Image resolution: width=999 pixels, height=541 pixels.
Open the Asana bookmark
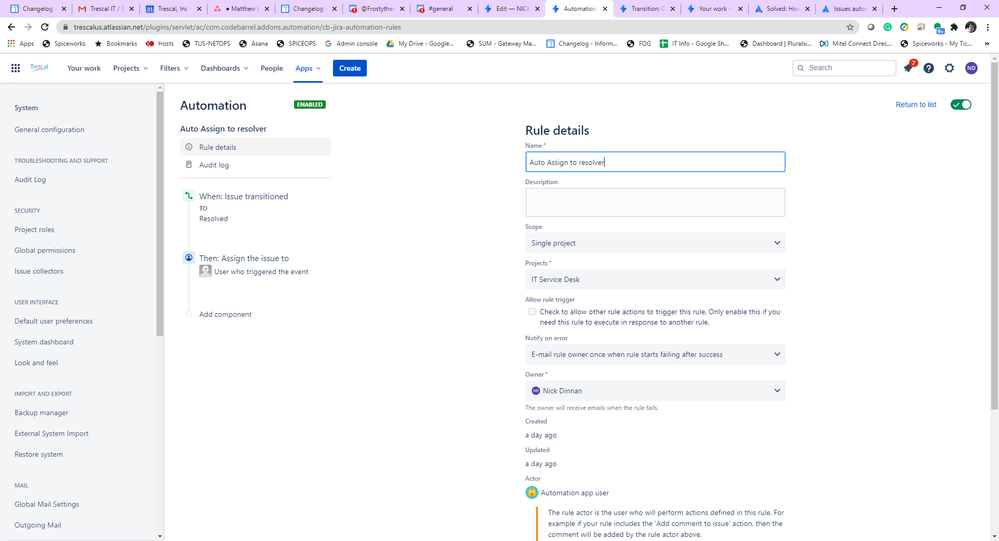point(254,44)
